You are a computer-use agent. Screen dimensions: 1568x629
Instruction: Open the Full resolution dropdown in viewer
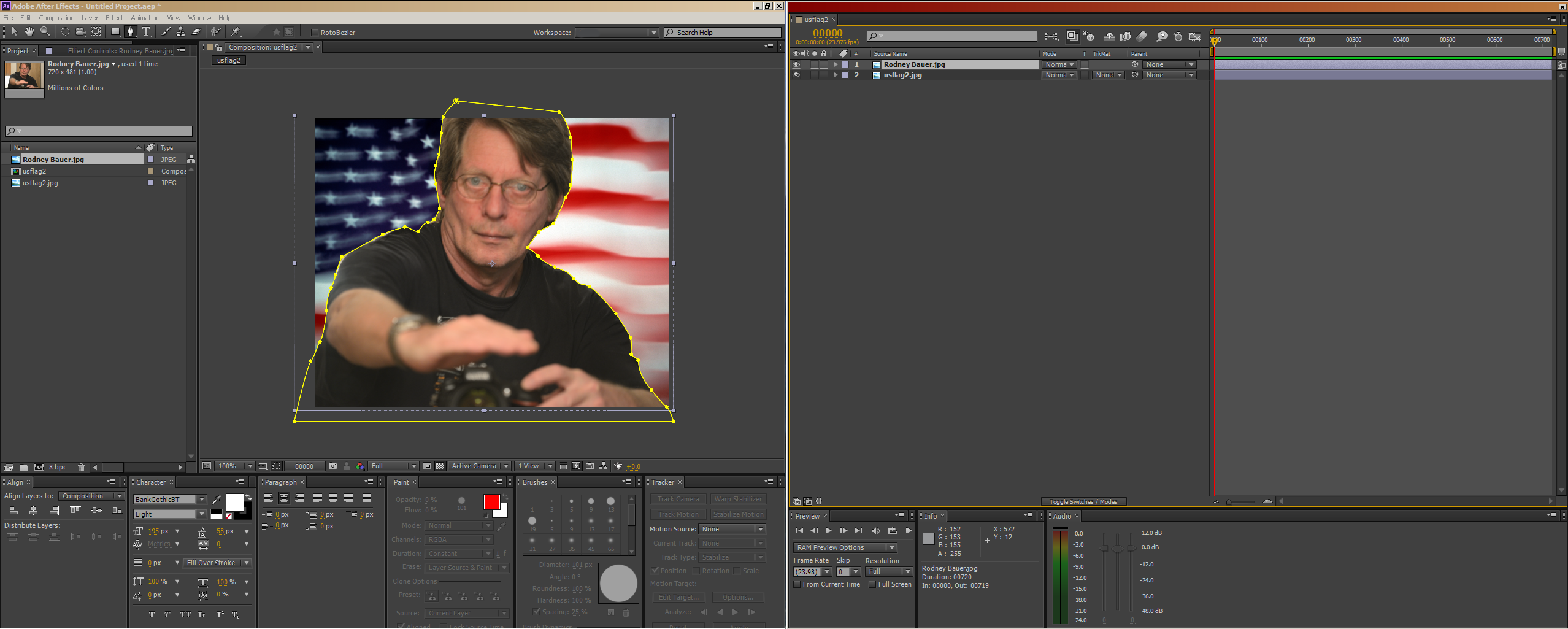[393, 466]
